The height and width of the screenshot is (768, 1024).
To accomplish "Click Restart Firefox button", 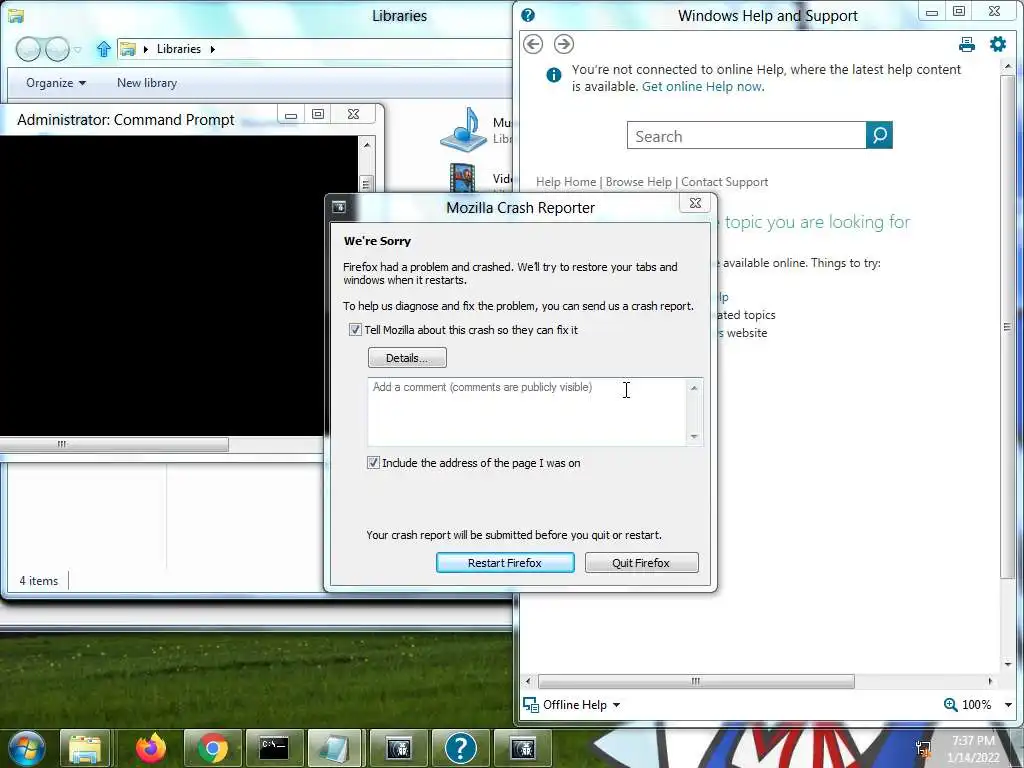I will (505, 563).
